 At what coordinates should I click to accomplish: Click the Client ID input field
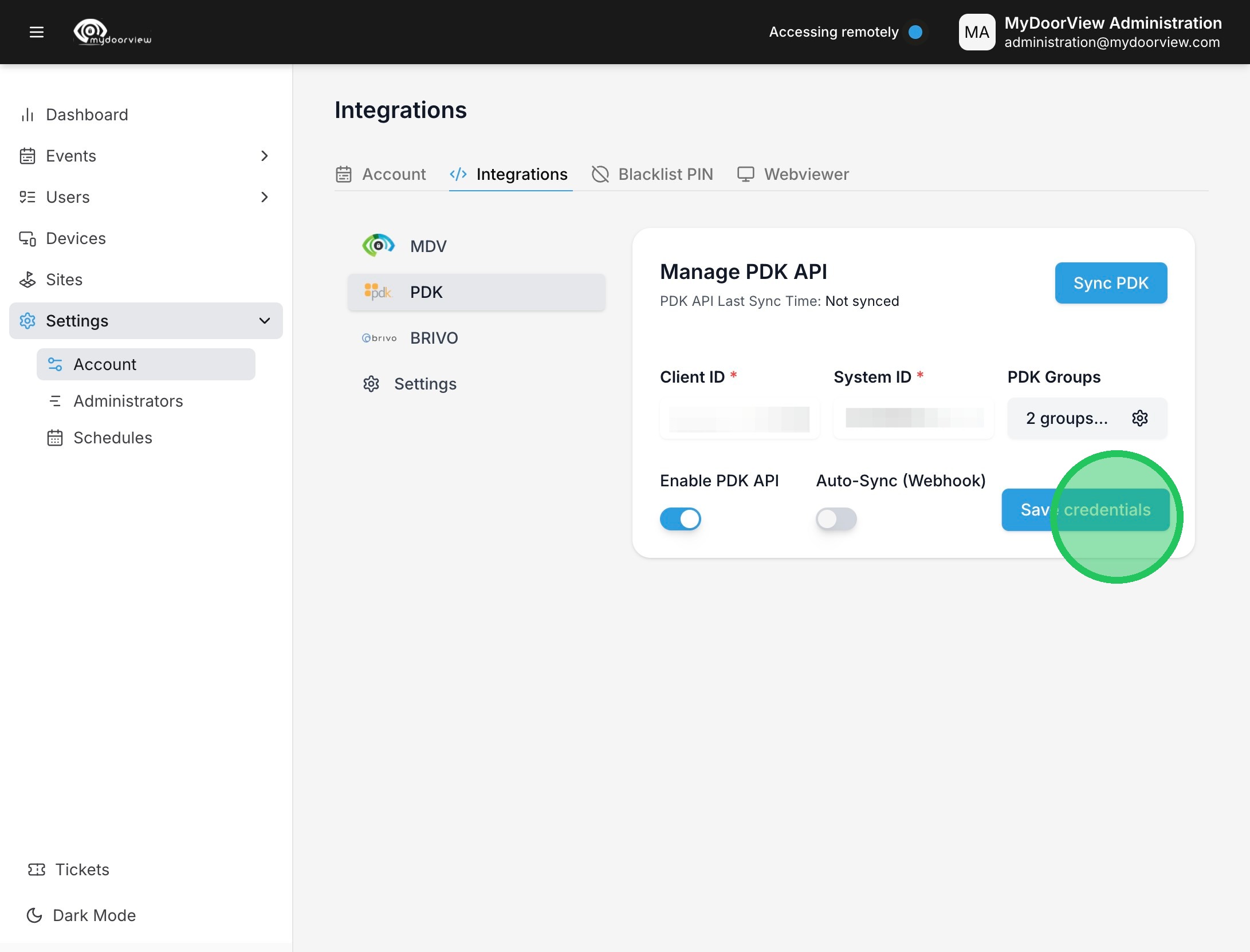(x=739, y=419)
